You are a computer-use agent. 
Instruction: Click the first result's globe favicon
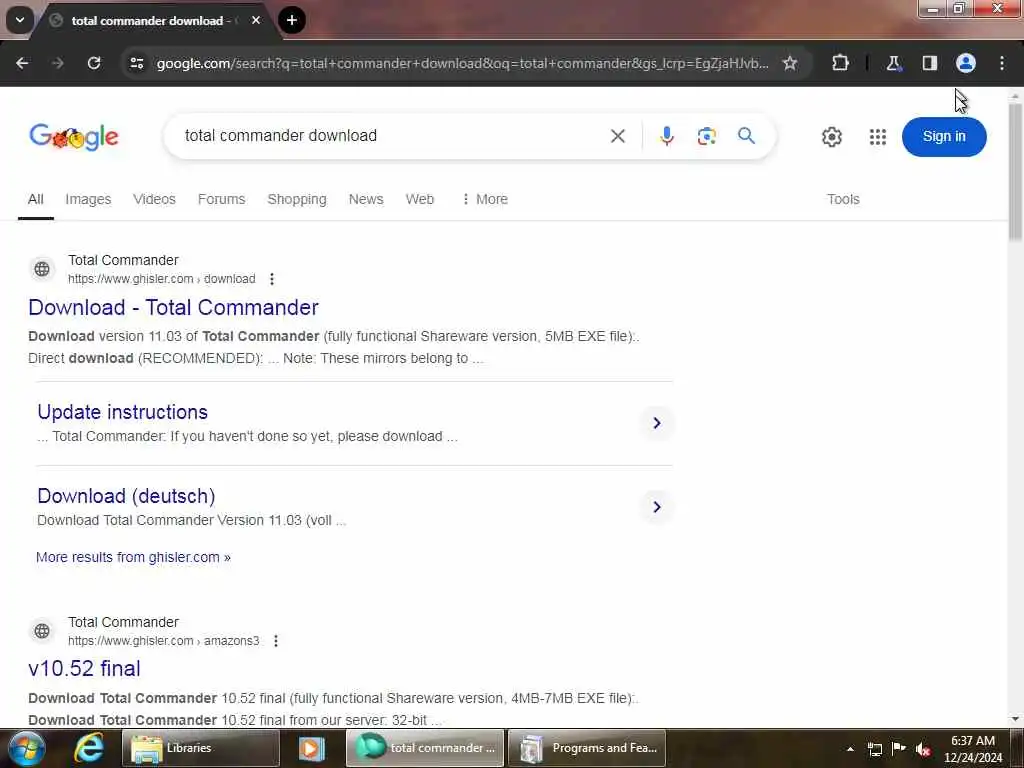42,269
